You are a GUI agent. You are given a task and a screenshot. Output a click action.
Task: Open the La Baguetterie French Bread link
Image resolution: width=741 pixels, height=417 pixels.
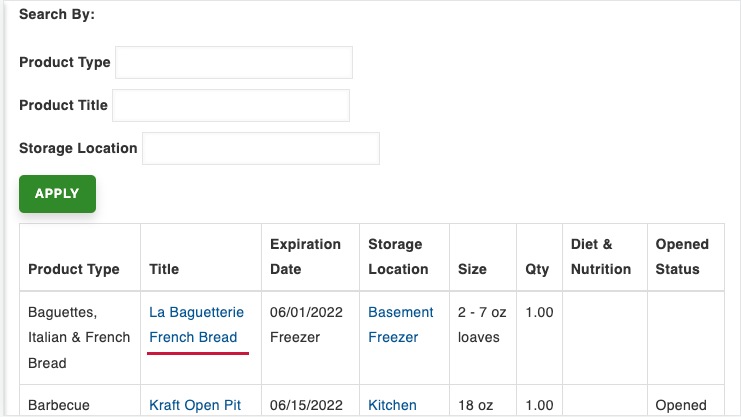[x=196, y=325]
